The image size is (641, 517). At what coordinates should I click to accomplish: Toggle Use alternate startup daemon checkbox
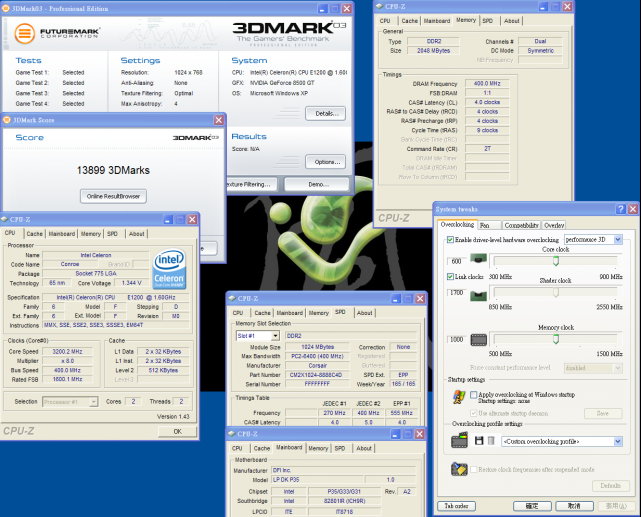click(473, 413)
